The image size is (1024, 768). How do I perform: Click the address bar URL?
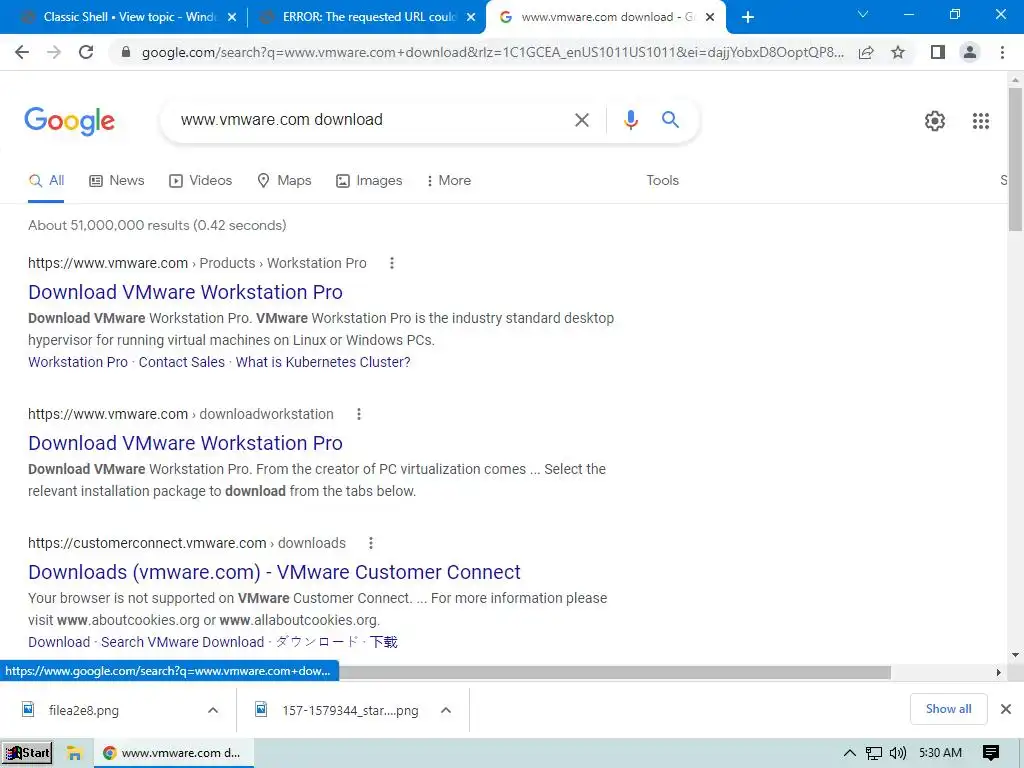pyautogui.click(x=492, y=52)
